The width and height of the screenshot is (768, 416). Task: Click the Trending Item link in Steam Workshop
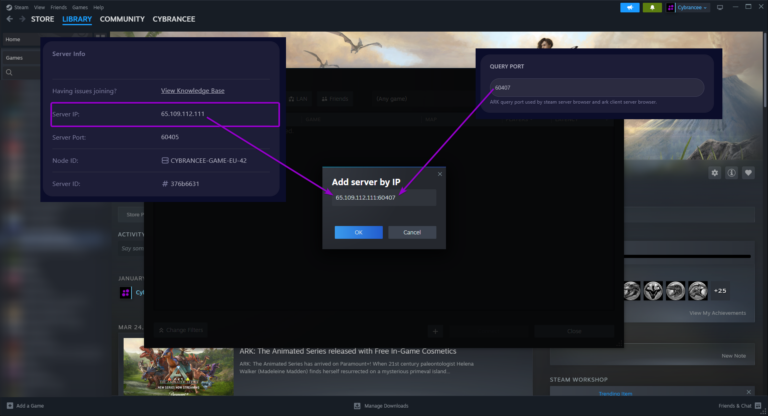click(615, 393)
